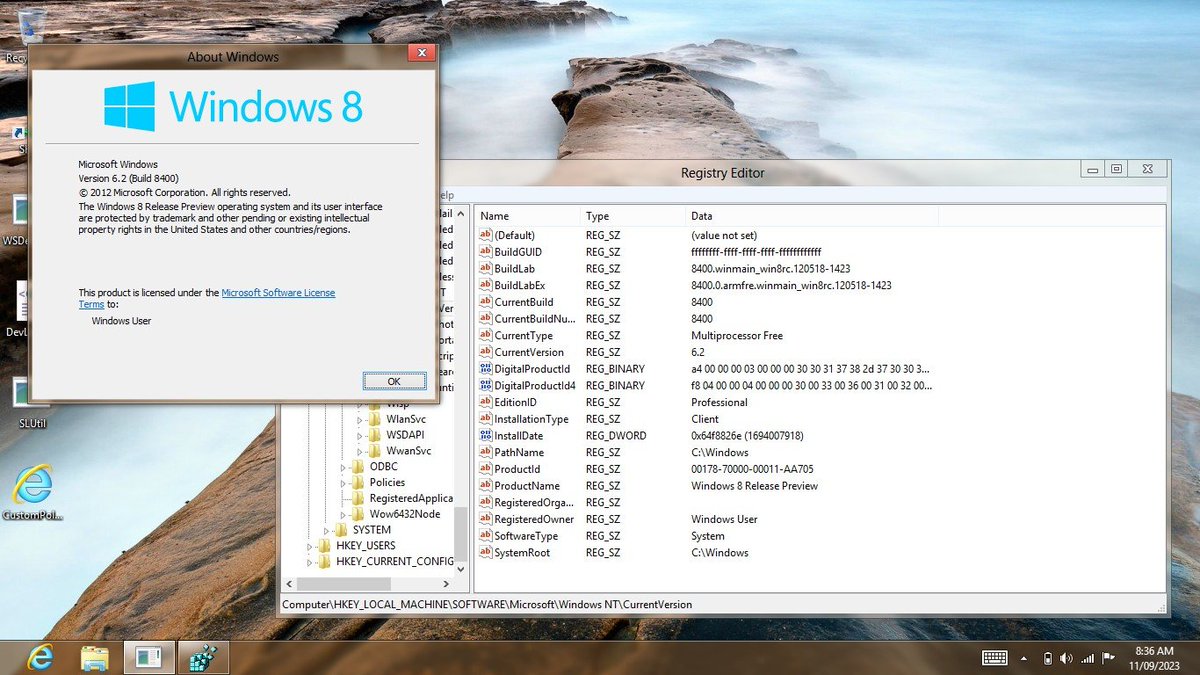Image resolution: width=1200 pixels, height=675 pixels.
Task: Select the SoftwareType value icon
Action: coord(486,536)
